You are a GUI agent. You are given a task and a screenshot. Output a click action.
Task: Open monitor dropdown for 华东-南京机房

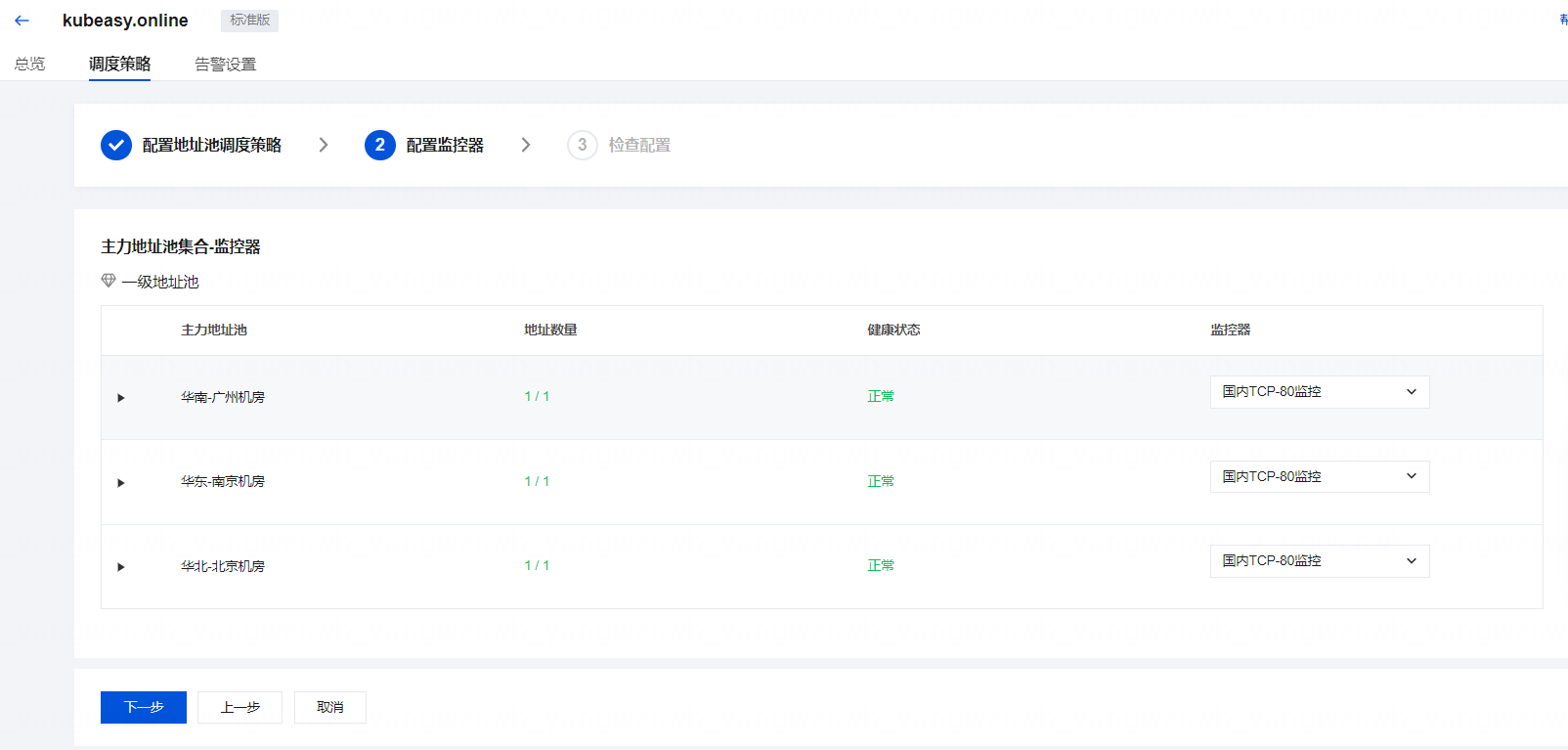(x=1320, y=476)
